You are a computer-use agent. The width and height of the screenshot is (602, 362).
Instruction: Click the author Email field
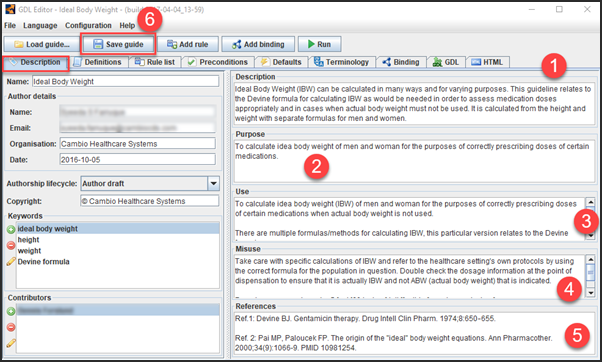pos(137,127)
